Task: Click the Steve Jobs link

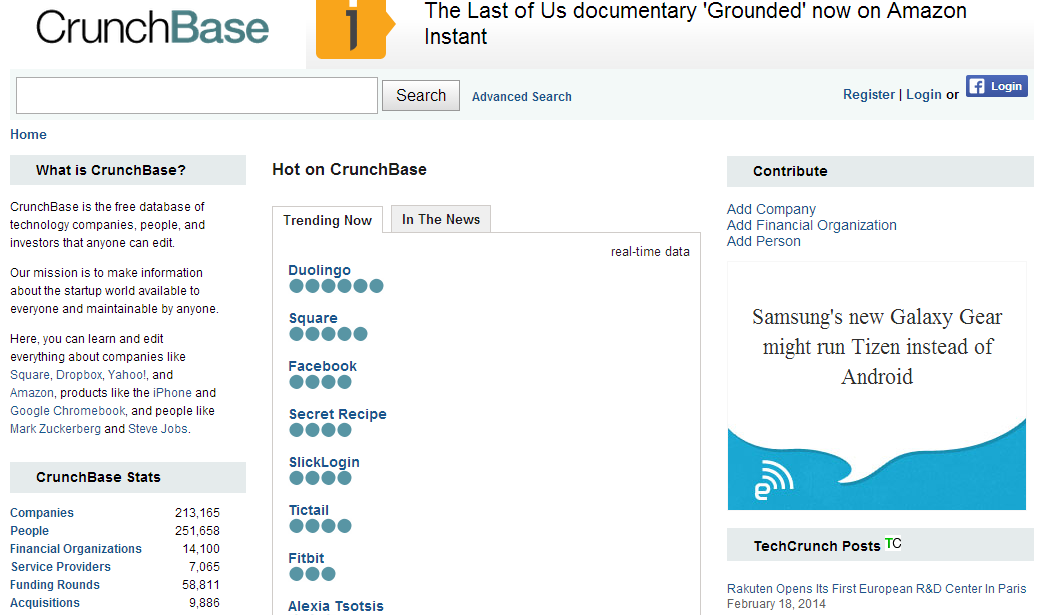Action: point(158,429)
